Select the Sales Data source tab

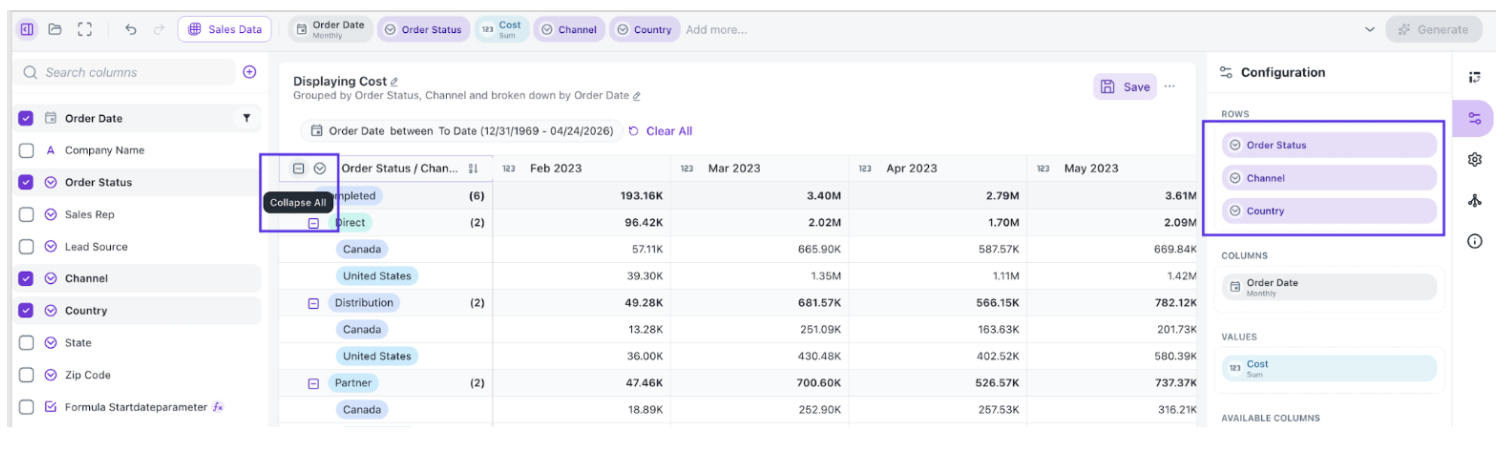[x=225, y=30]
